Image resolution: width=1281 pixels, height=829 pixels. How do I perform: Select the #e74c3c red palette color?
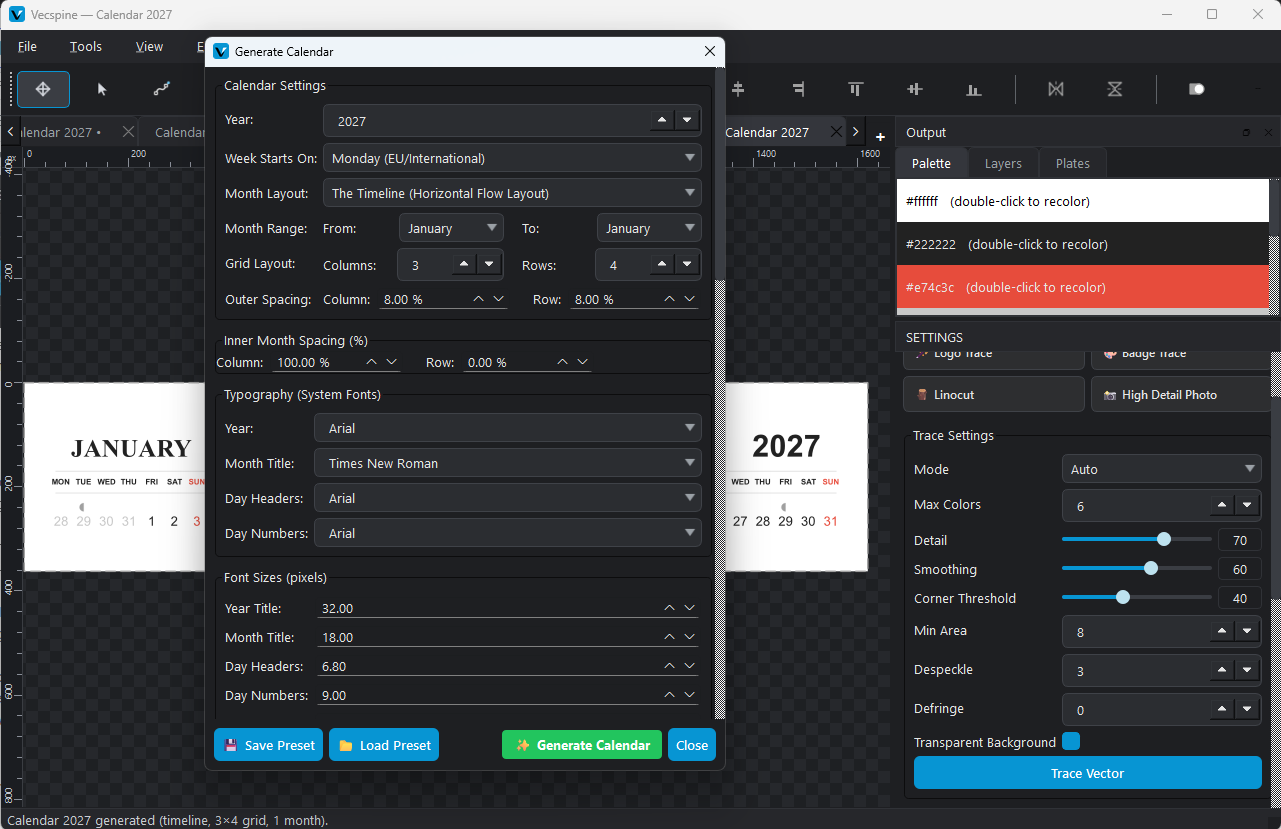pyautogui.click(x=1083, y=287)
